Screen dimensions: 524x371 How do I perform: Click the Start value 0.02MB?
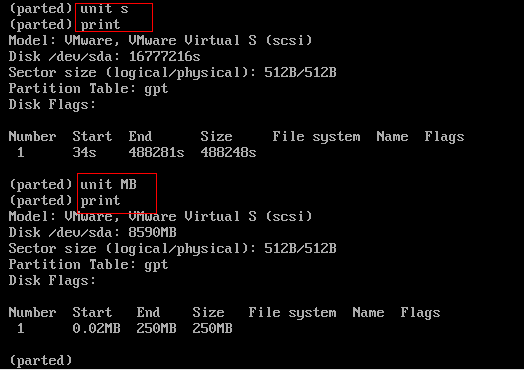tap(96, 329)
